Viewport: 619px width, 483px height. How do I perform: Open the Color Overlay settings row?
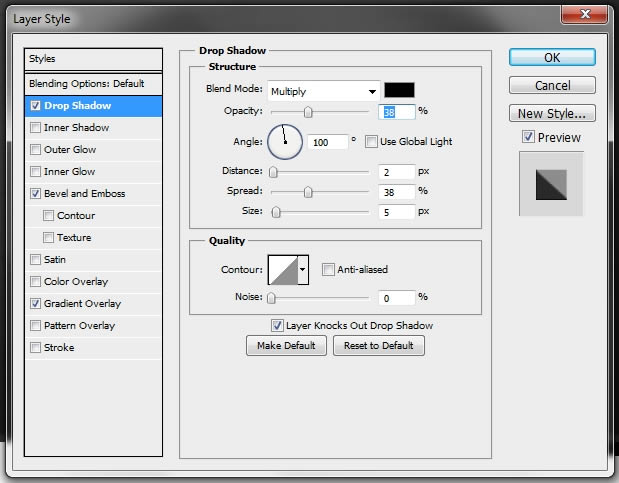(x=93, y=282)
